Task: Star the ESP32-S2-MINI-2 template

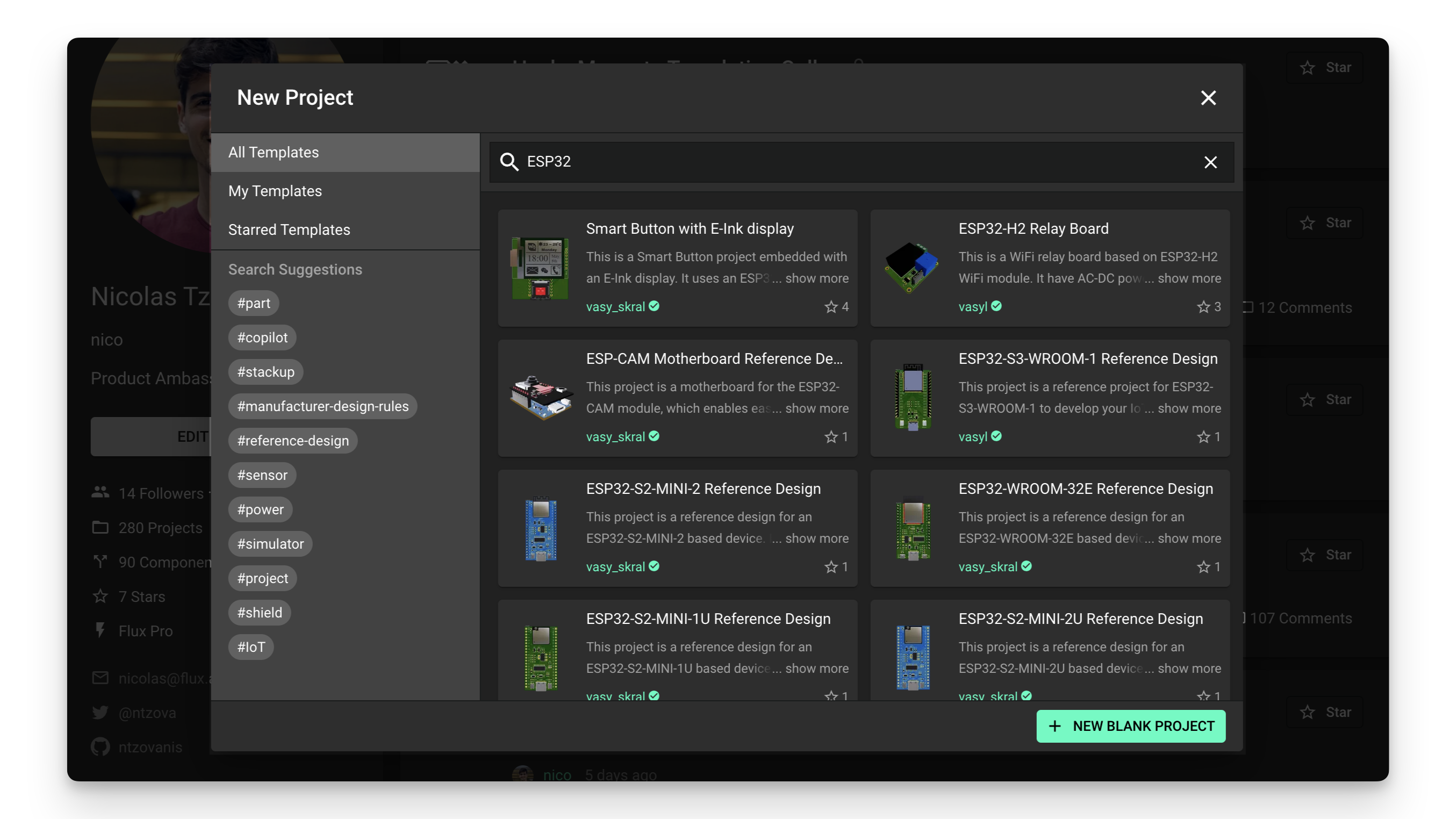Action: 830,567
